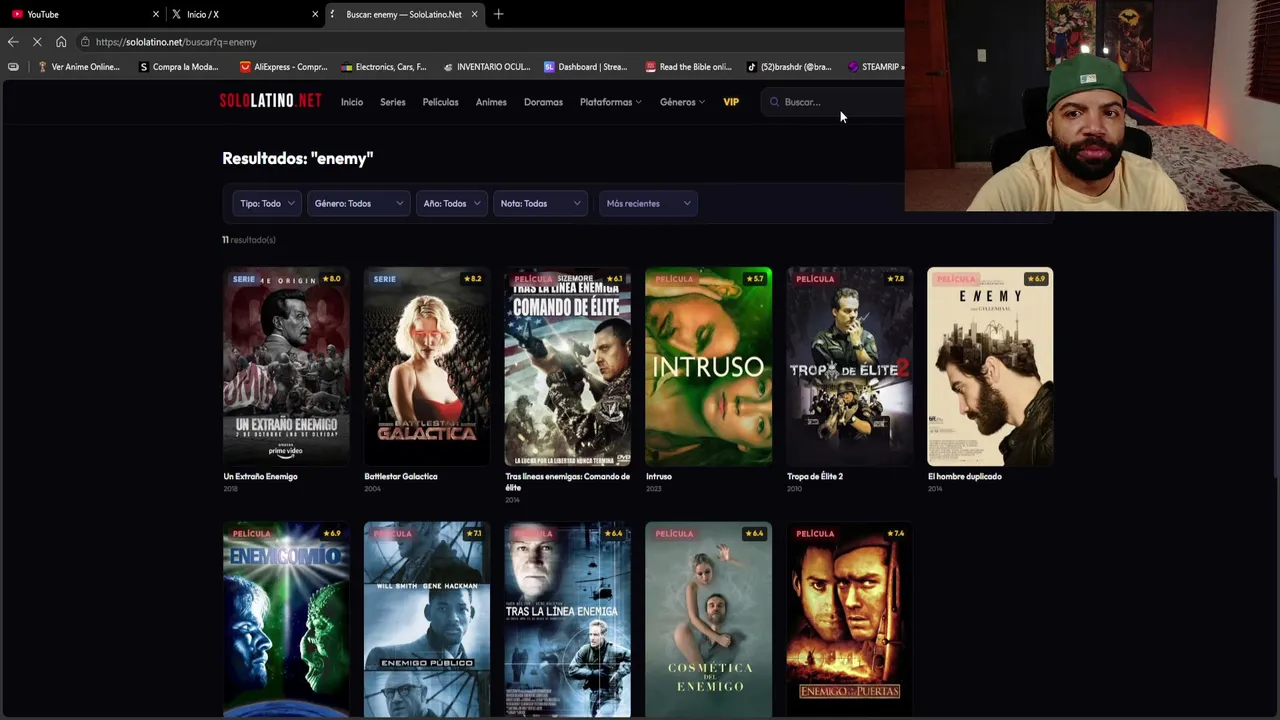Click the search magnifier icon
This screenshot has width=1280, height=720.
pos(774,102)
